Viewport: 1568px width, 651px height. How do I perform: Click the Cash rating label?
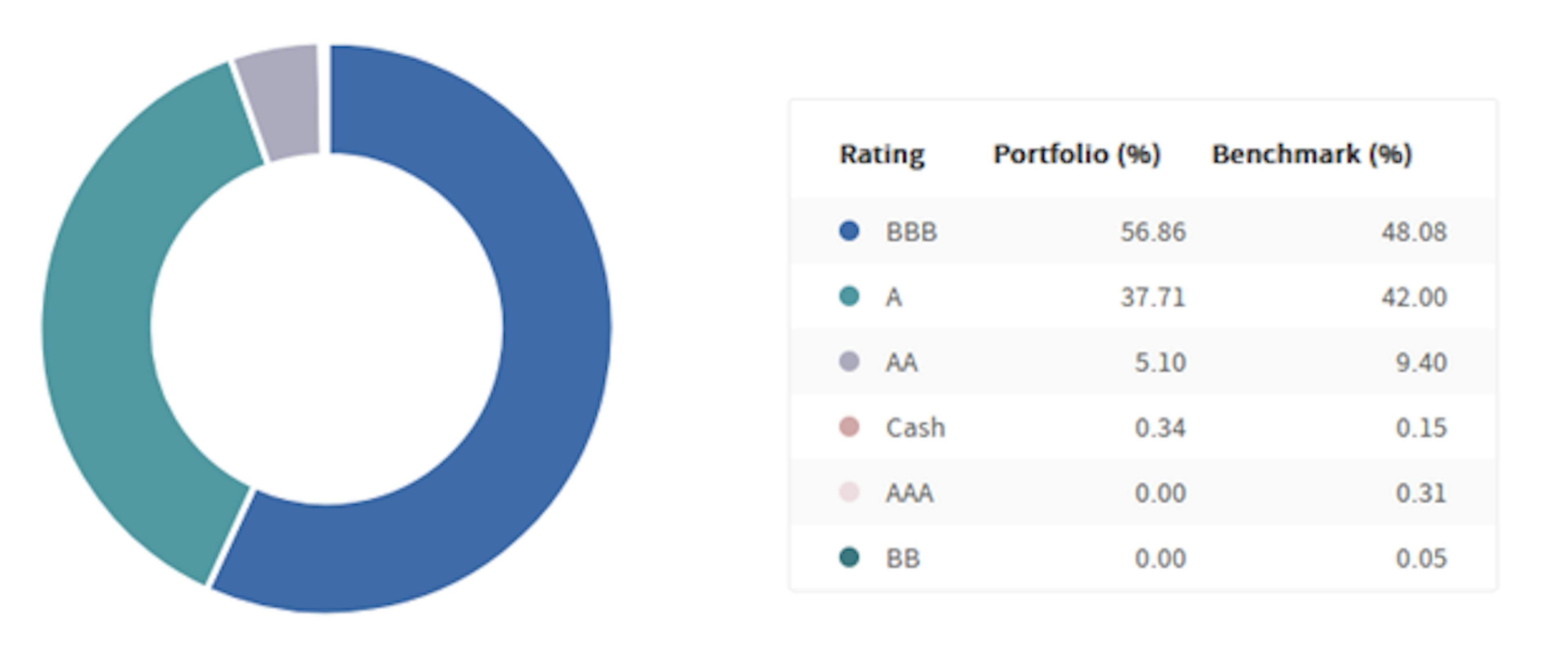click(x=915, y=428)
